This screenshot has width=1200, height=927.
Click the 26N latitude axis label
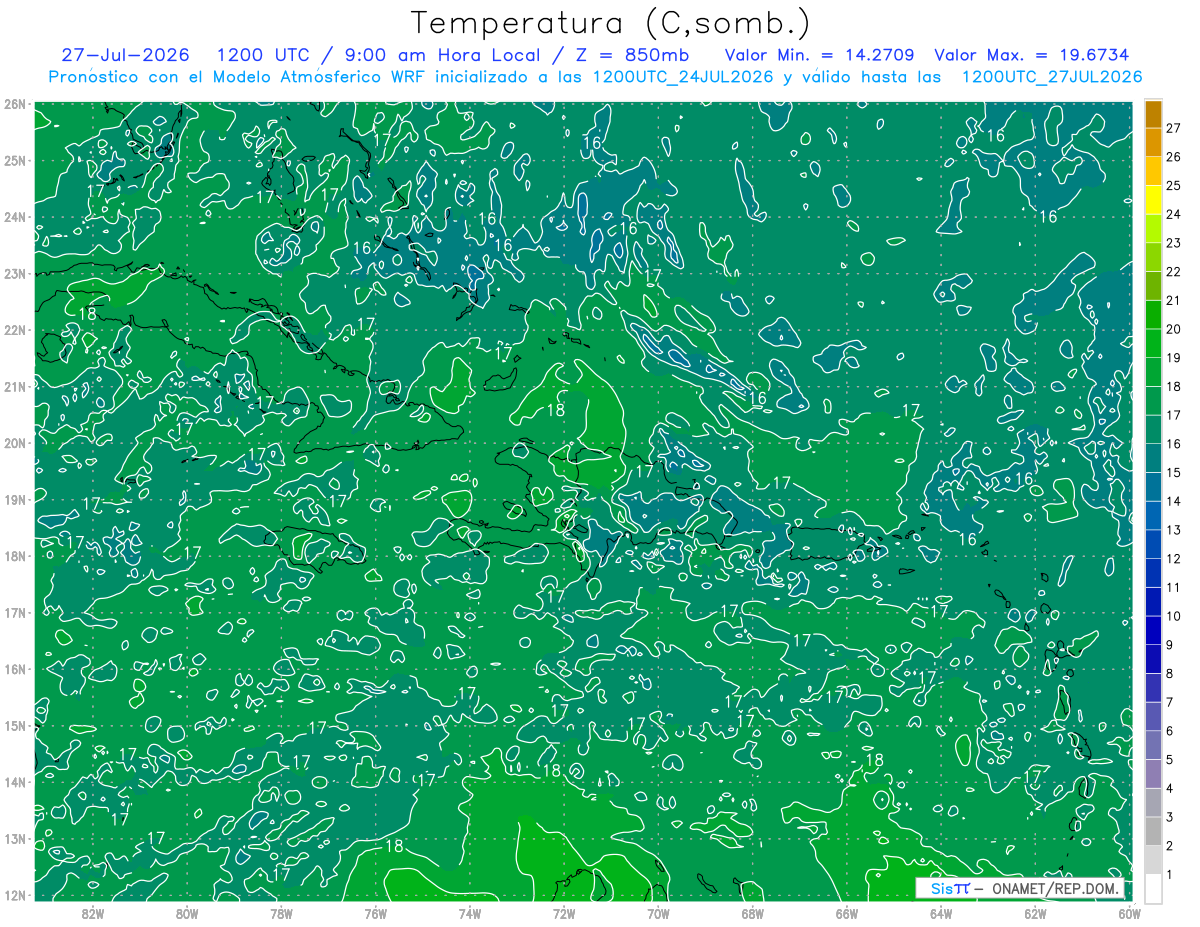pyautogui.click(x=15, y=104)
